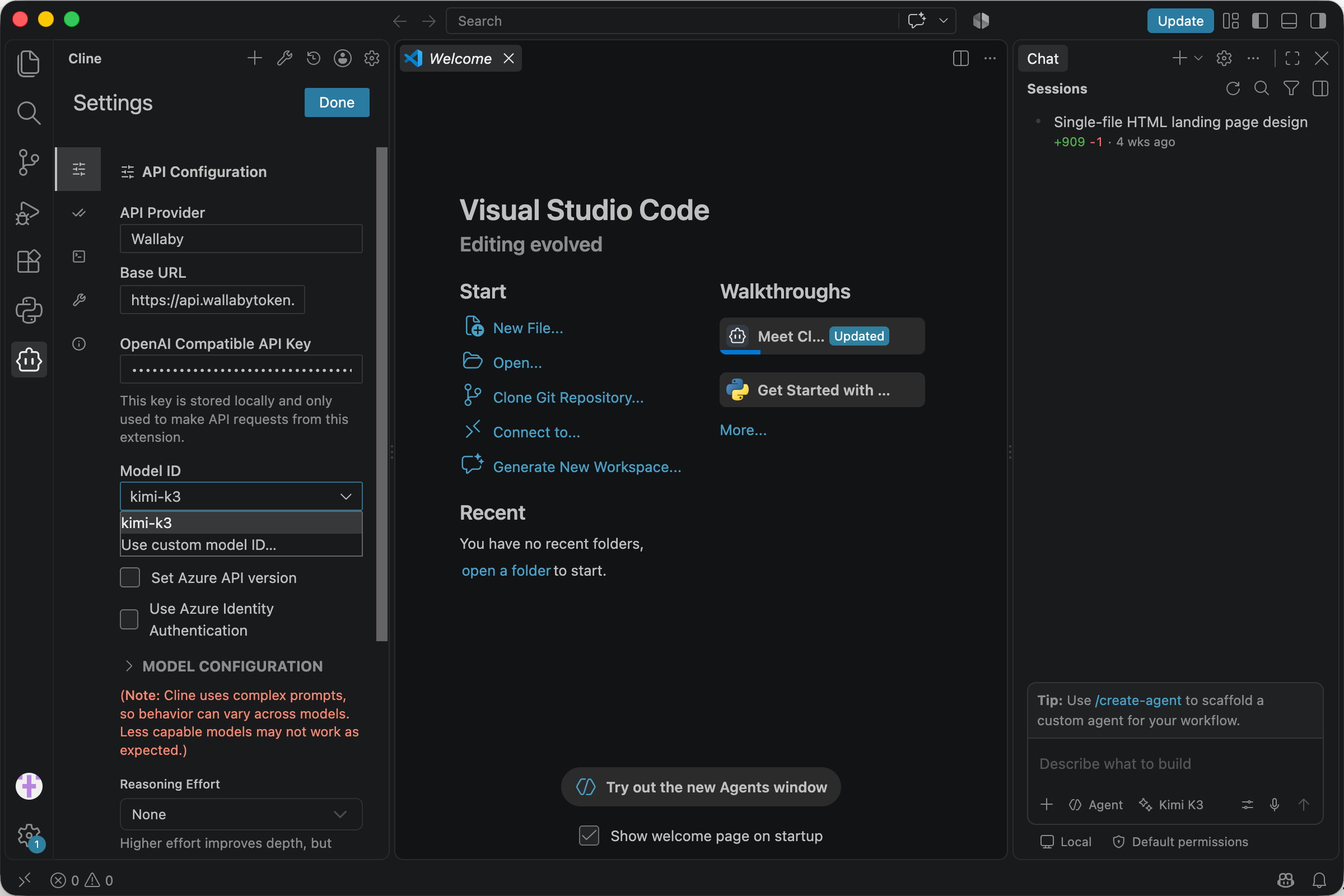Check Use Azure Identity Authentication
The image size is (1344, 896).
click(130, 619)
